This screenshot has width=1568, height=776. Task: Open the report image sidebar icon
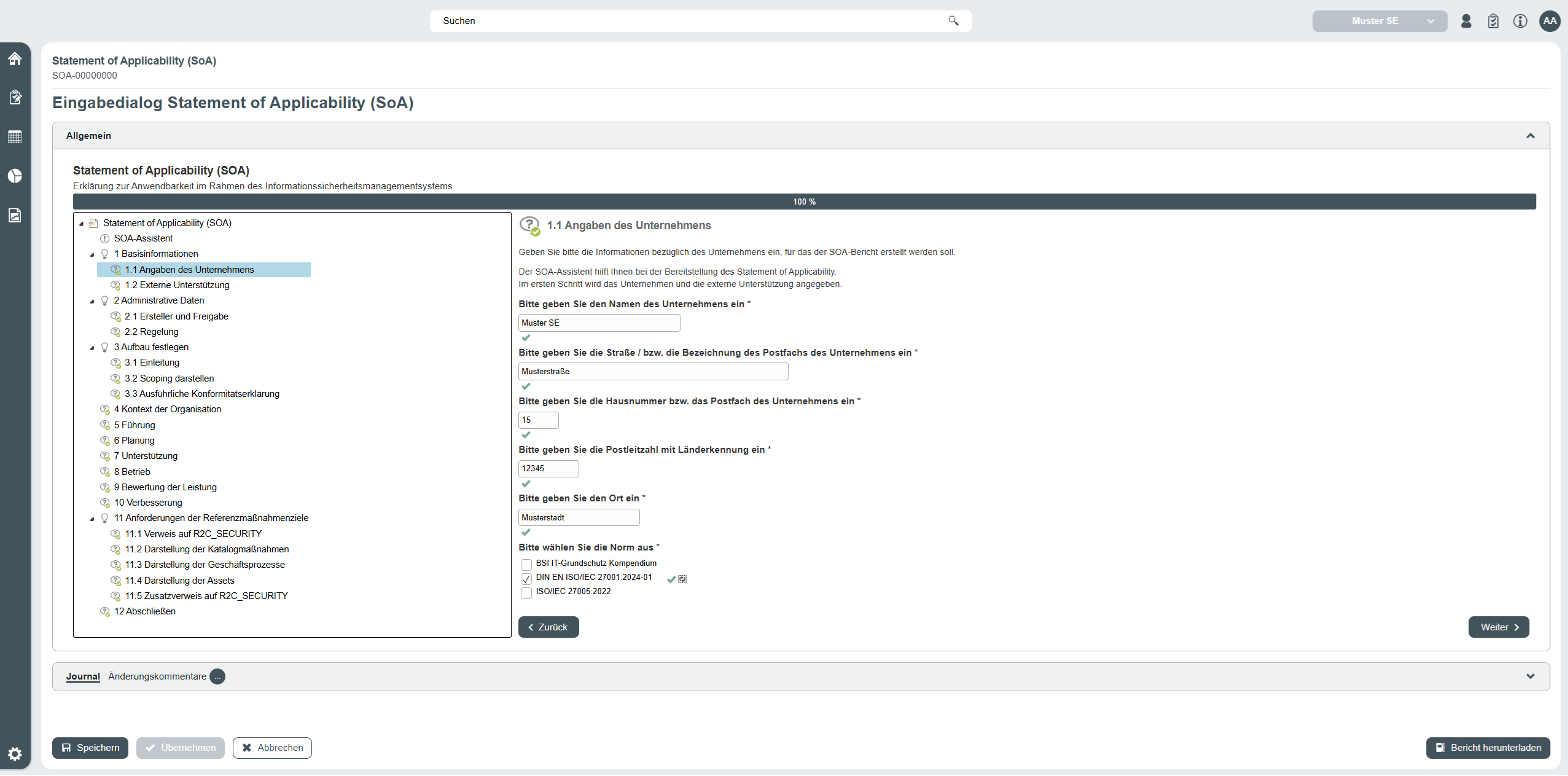(x=15, y=215)
